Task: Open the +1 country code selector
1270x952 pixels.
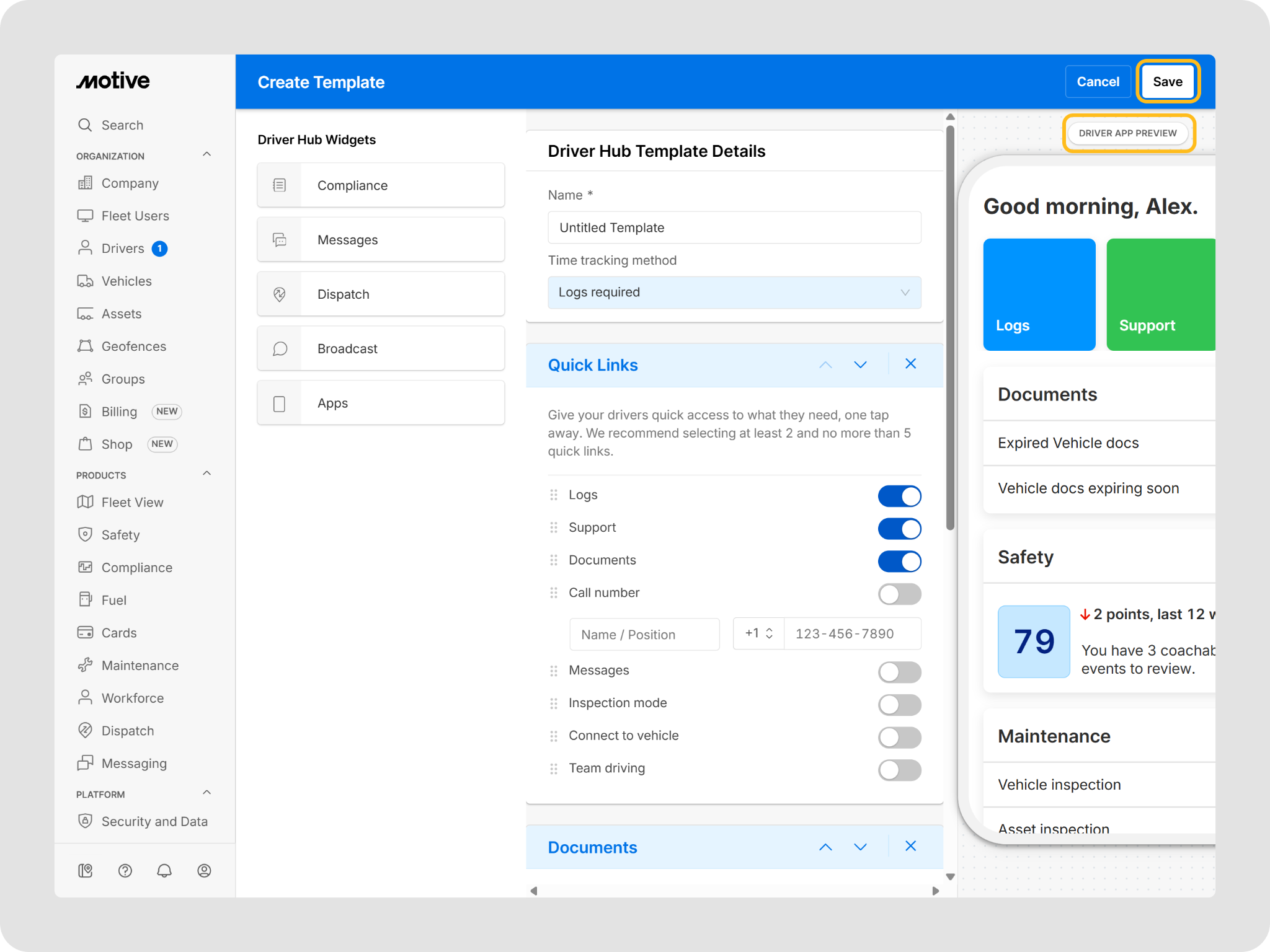Action: click(758, 633)
